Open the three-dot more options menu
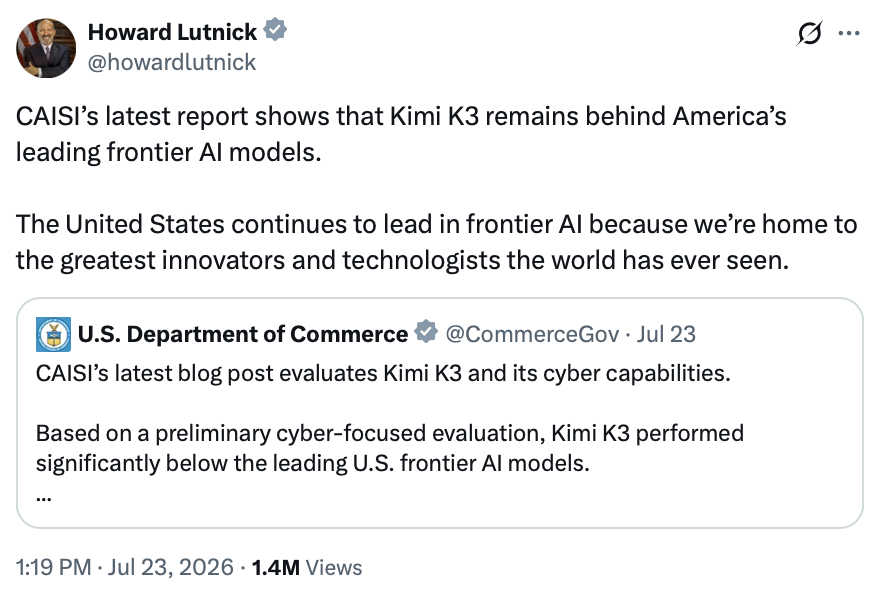The width and height of the screenshot is (882, 600). pos(849,33)
